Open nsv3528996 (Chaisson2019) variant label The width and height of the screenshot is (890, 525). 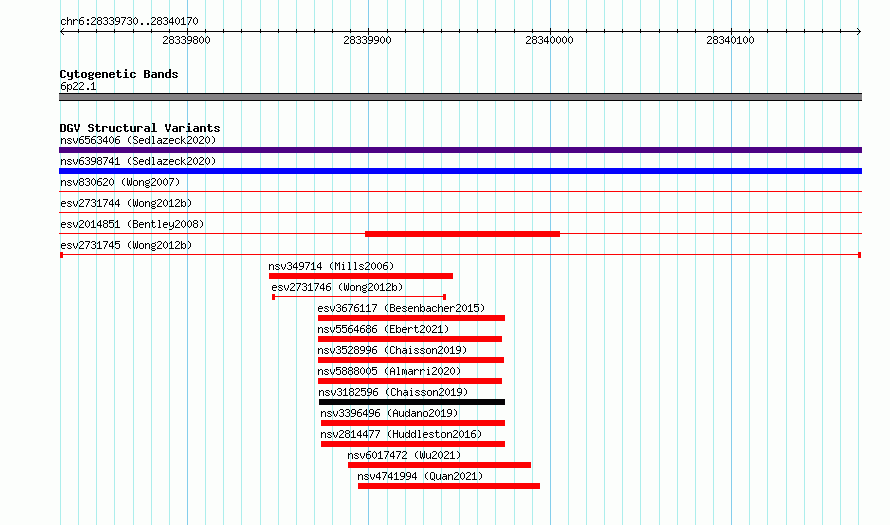[392, 350]
